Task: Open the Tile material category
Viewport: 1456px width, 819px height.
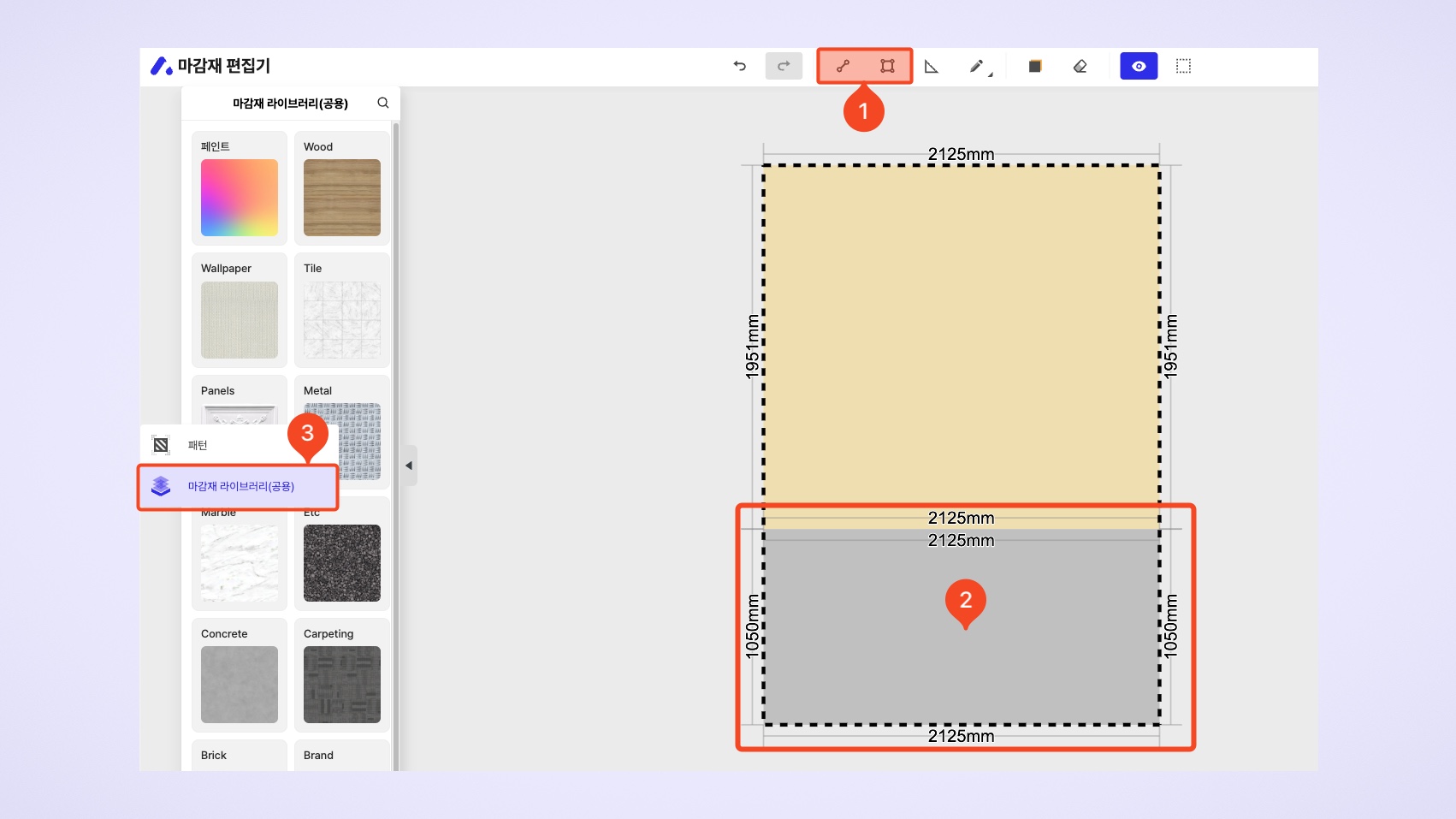Action: pyautogui.click(x=342, y=310)
